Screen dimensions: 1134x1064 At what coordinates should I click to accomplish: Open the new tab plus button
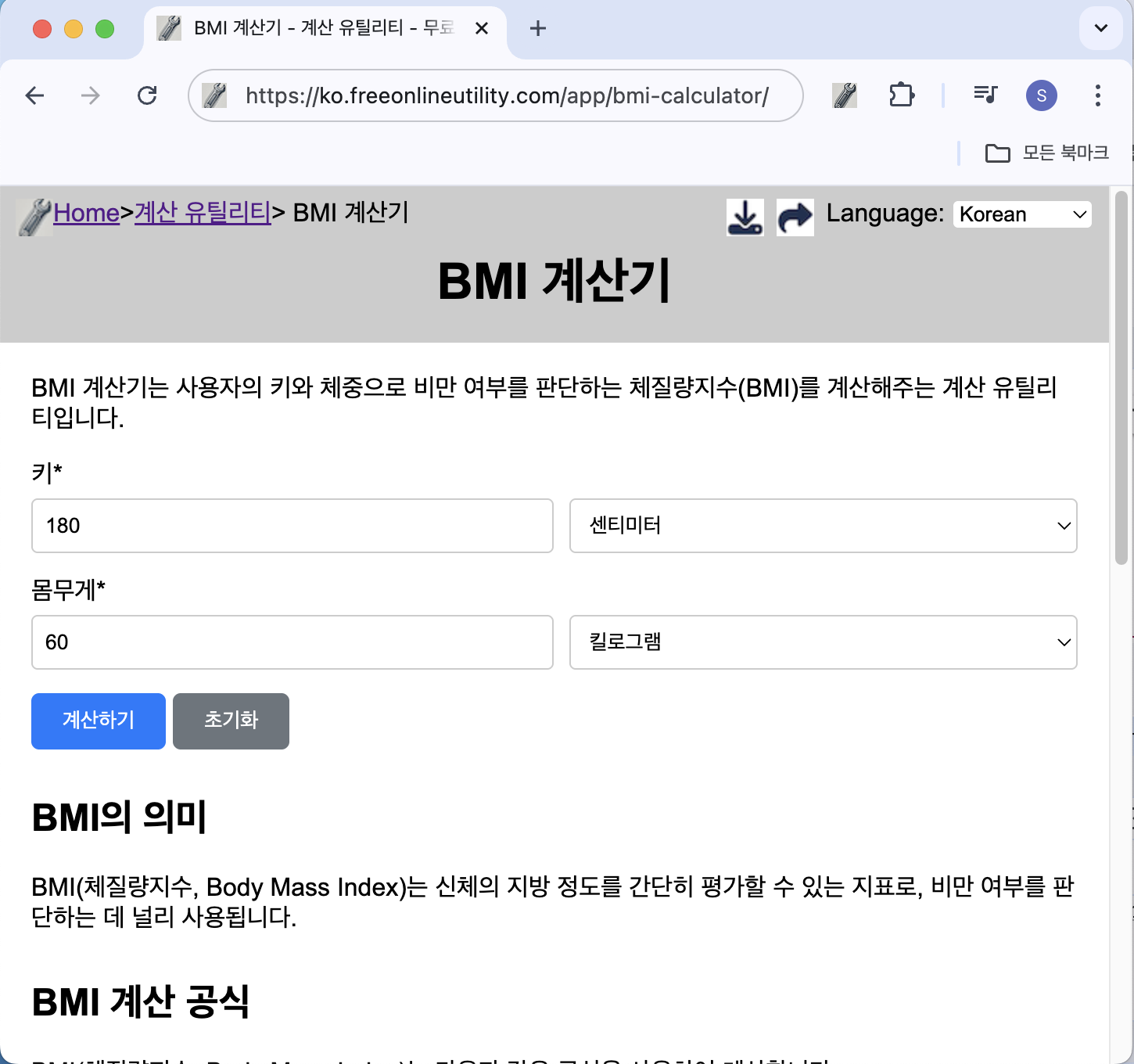pos(538,29)
